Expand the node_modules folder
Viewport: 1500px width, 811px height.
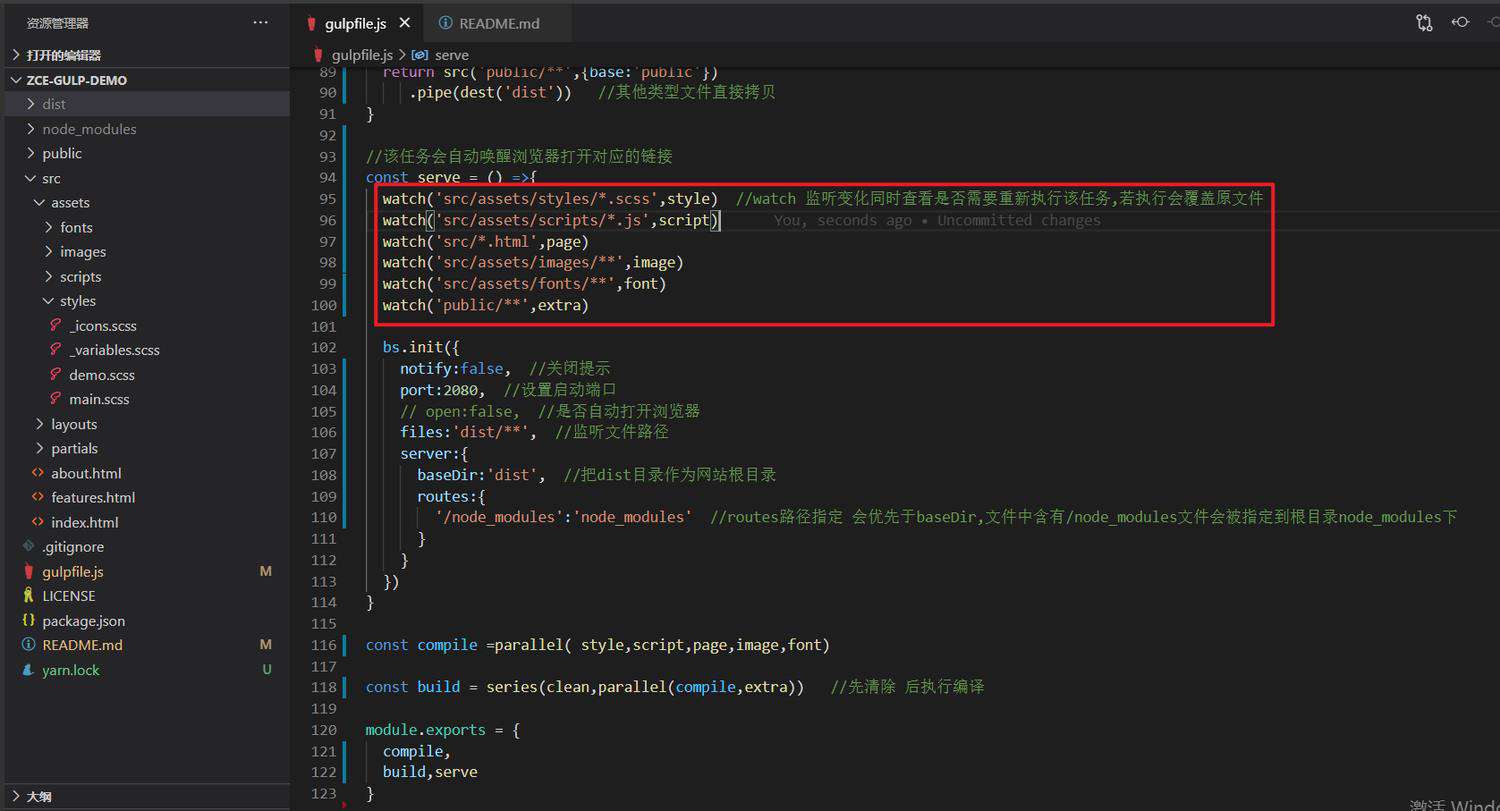[x=147, y=129]
